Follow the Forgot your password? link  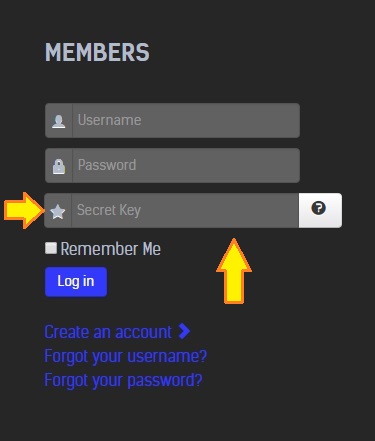(123, 380)
